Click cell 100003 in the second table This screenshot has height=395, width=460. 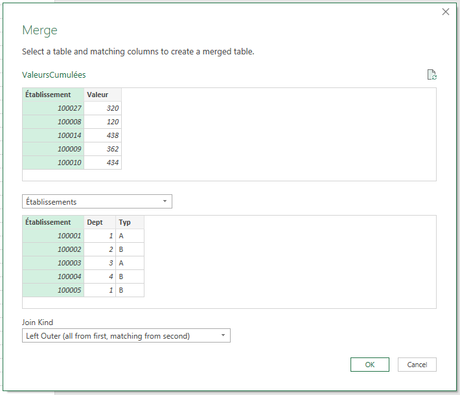click(53, 263)
